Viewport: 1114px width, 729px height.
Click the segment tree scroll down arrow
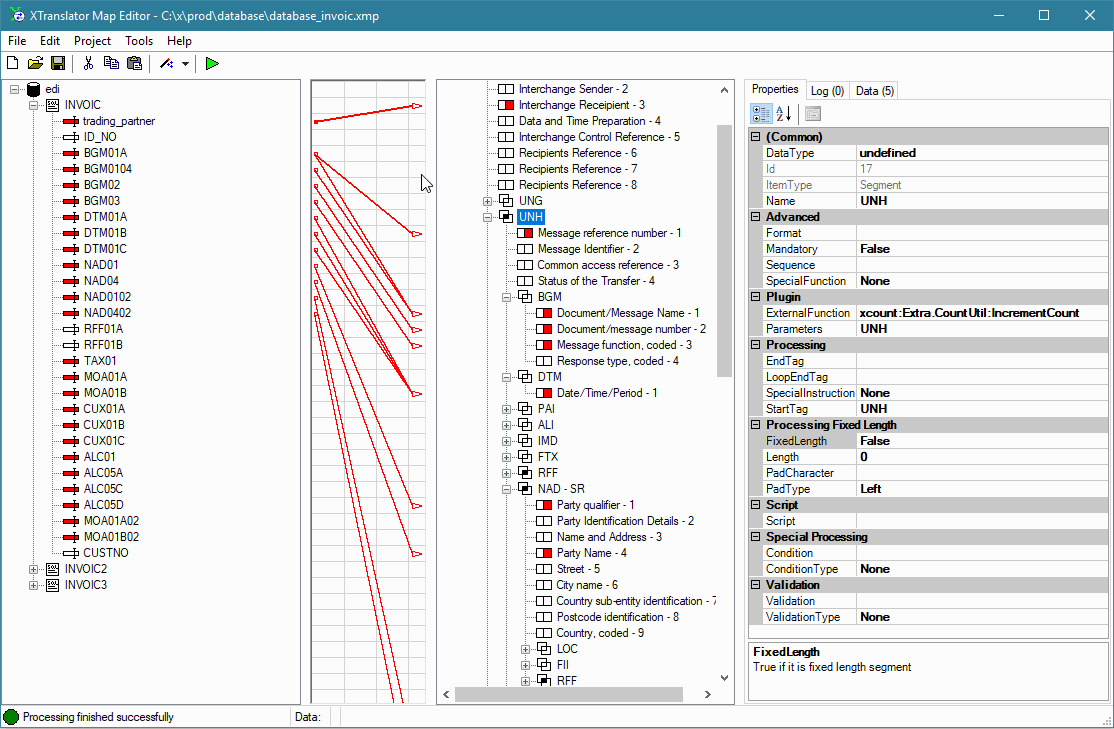(724, 678)
